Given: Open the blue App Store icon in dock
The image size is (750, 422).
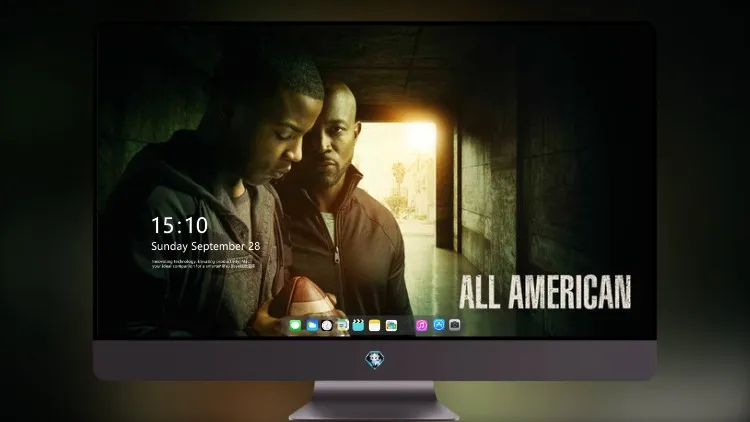Looking at the screenshot, I should click(x=439, y=325).
